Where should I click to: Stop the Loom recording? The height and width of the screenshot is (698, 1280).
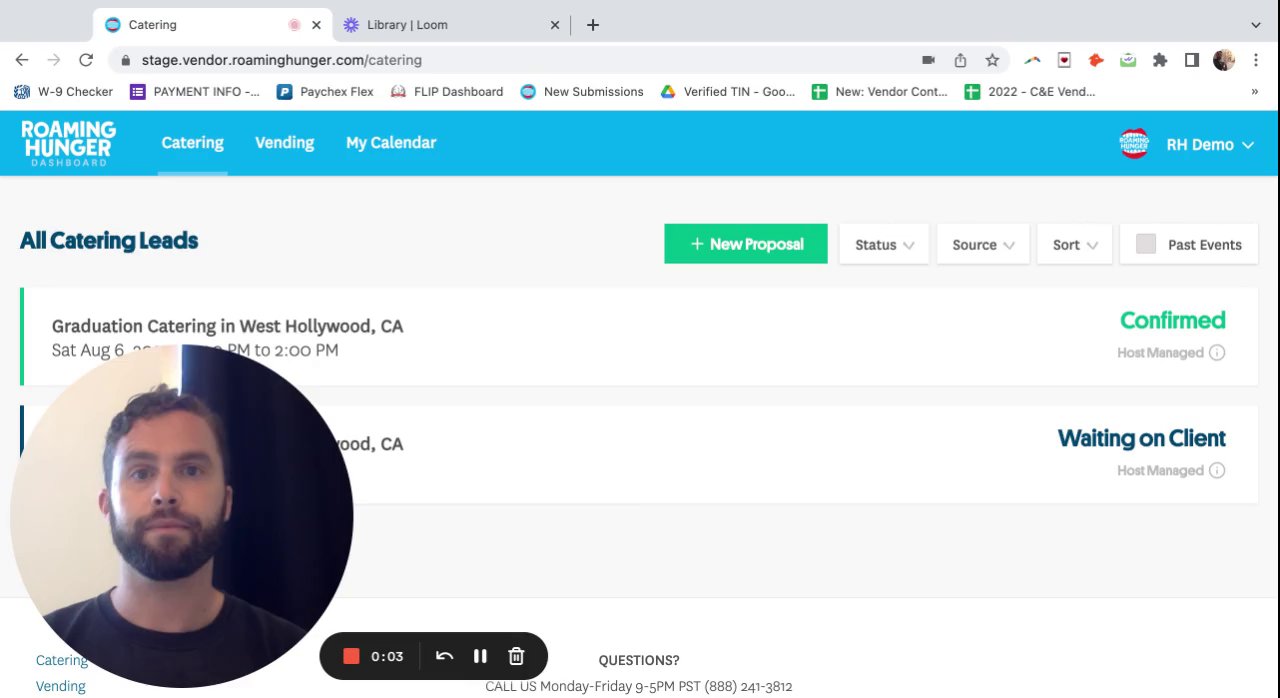[351, 656]
